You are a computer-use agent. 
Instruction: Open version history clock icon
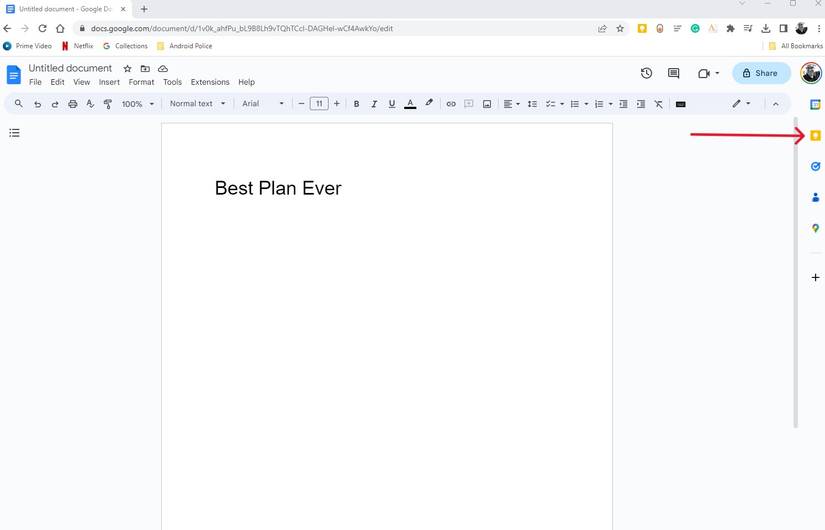(x=646, y=73)
